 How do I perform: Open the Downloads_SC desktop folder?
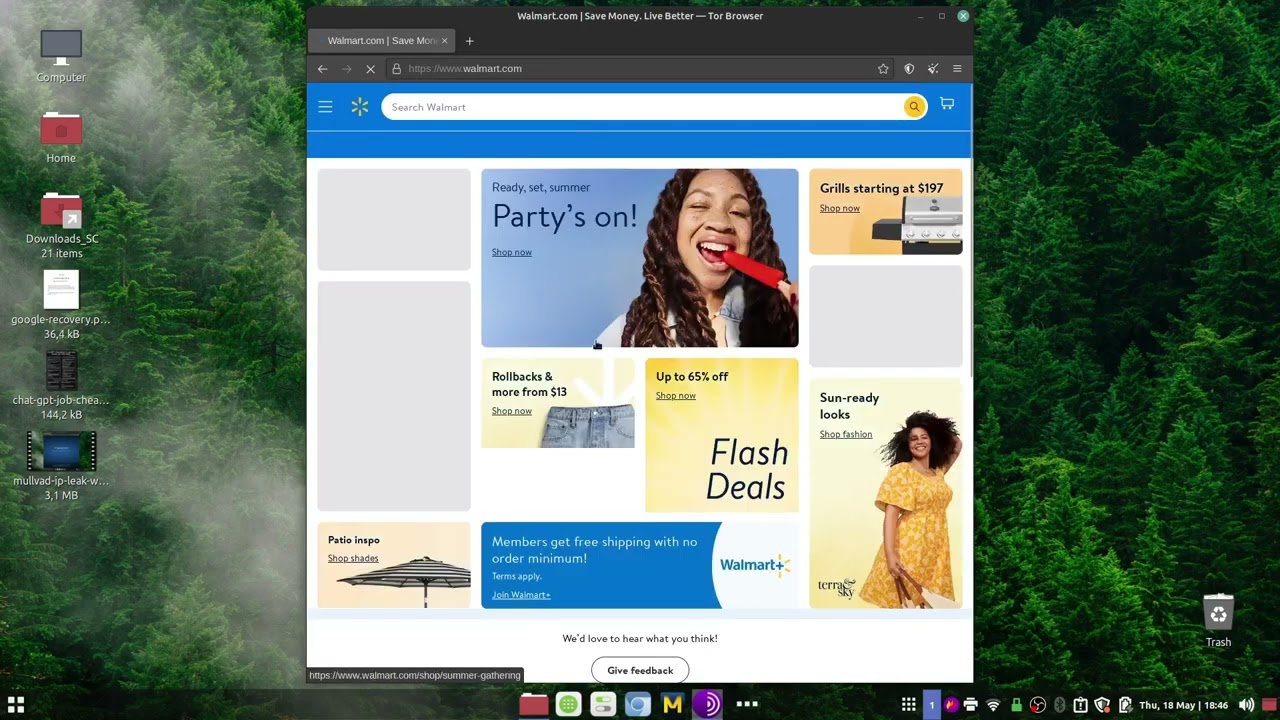coord(62,225)
